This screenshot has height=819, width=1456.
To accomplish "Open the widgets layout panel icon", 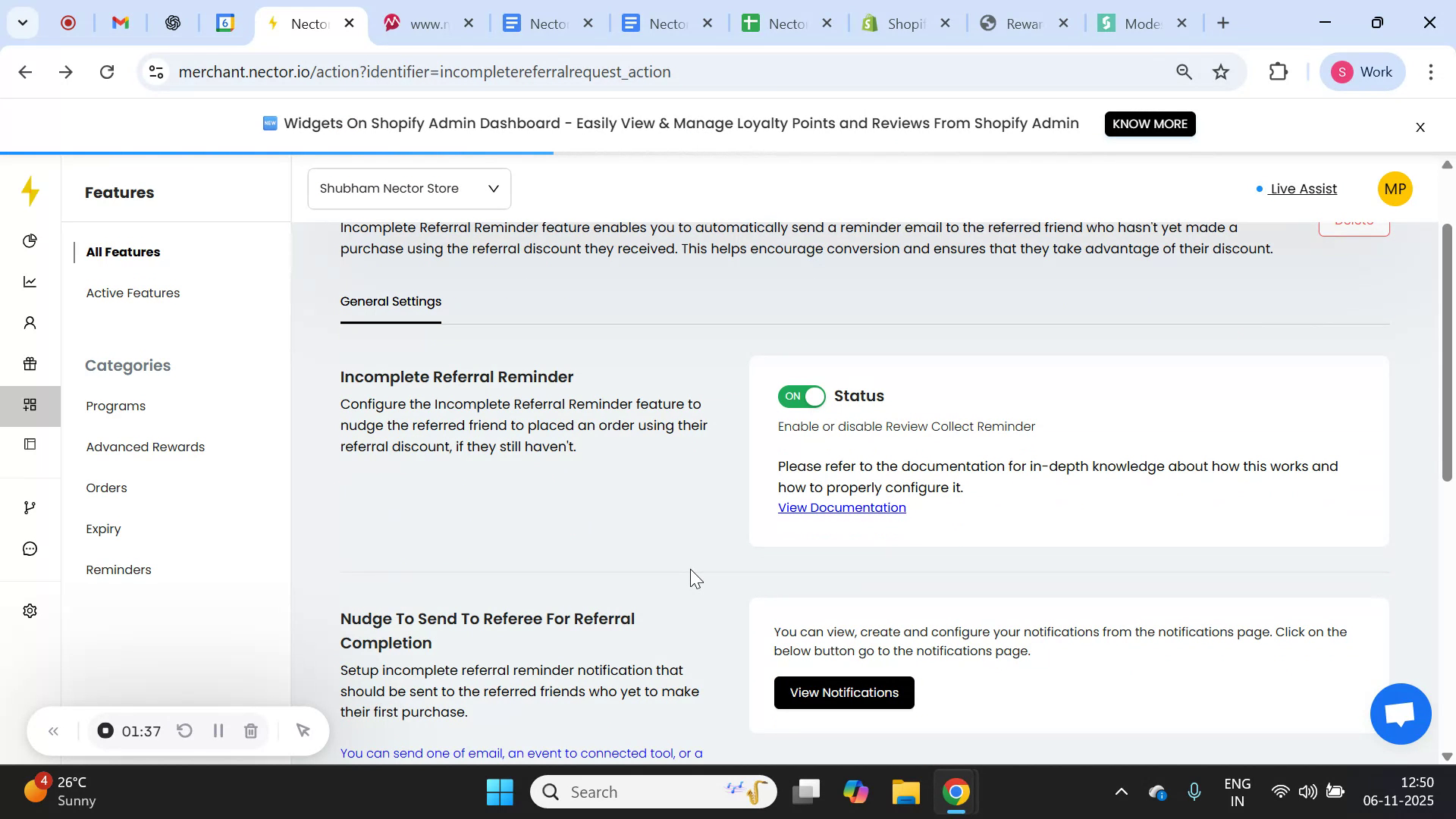I will click(30, 444).
